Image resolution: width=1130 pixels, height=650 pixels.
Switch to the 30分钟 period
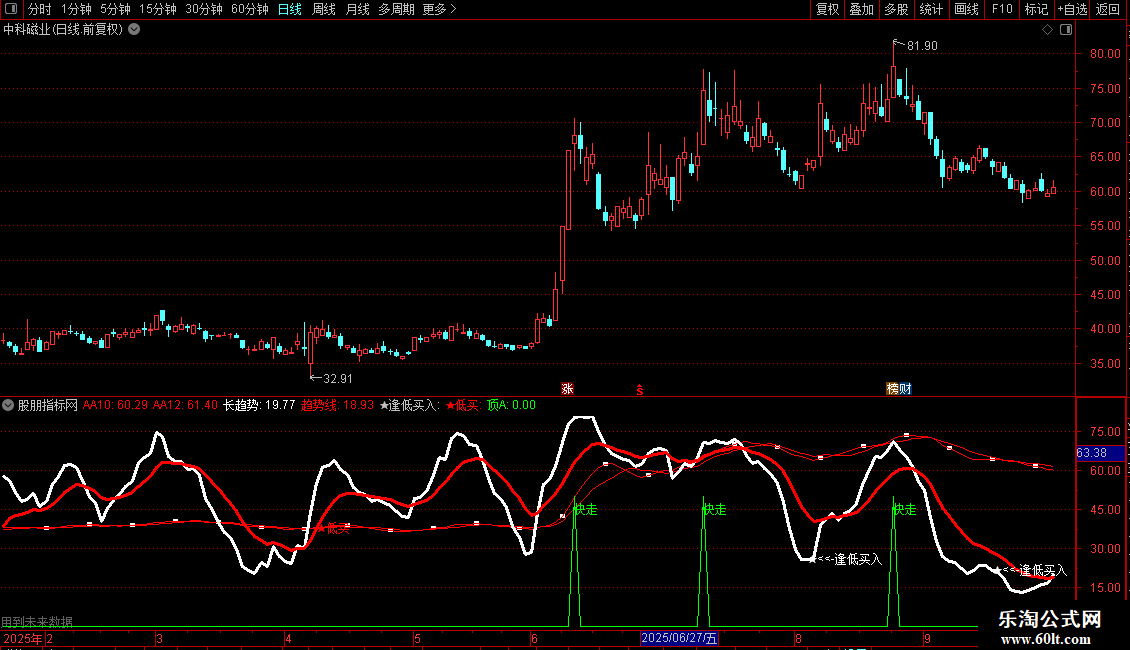pyautogui.click(x=204, y=9)
